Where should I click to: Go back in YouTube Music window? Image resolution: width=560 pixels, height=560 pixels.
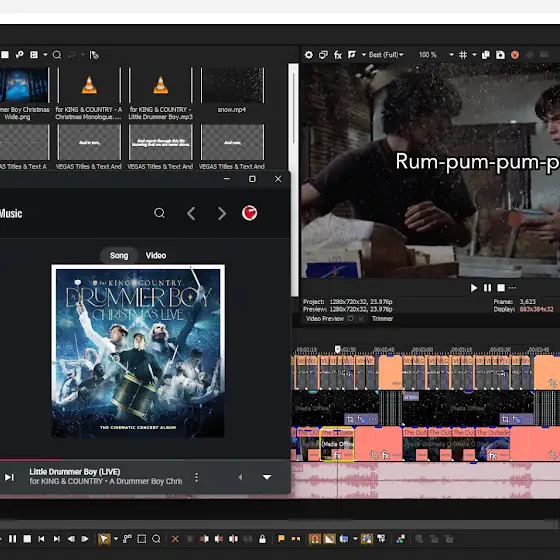tap(191, 214)
